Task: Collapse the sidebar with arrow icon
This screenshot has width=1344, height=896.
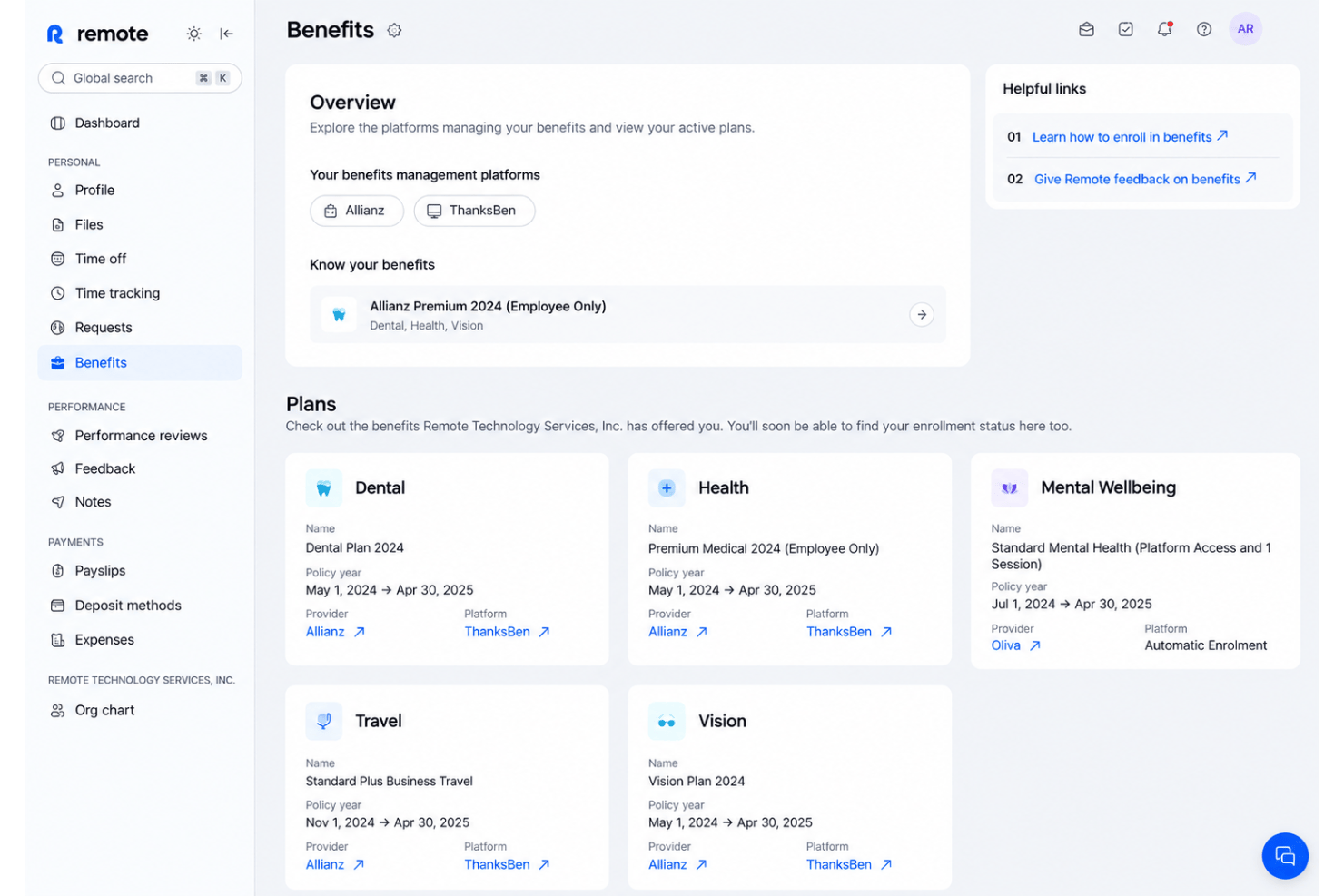Action: (x=226, y=34)
